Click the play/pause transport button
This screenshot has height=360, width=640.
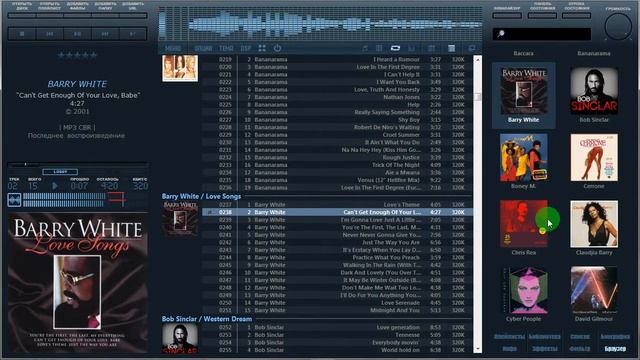coord(77,34)
